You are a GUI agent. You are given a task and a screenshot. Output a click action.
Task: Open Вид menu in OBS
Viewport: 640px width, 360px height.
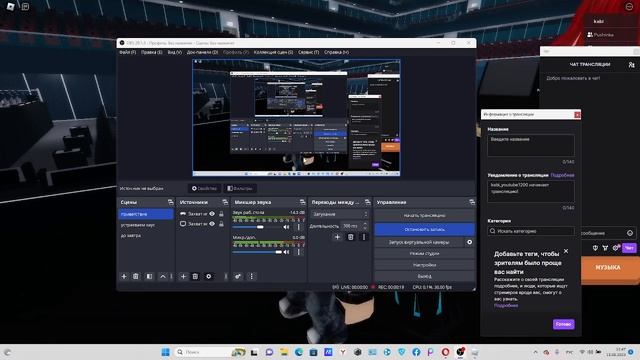pos(174,52)
